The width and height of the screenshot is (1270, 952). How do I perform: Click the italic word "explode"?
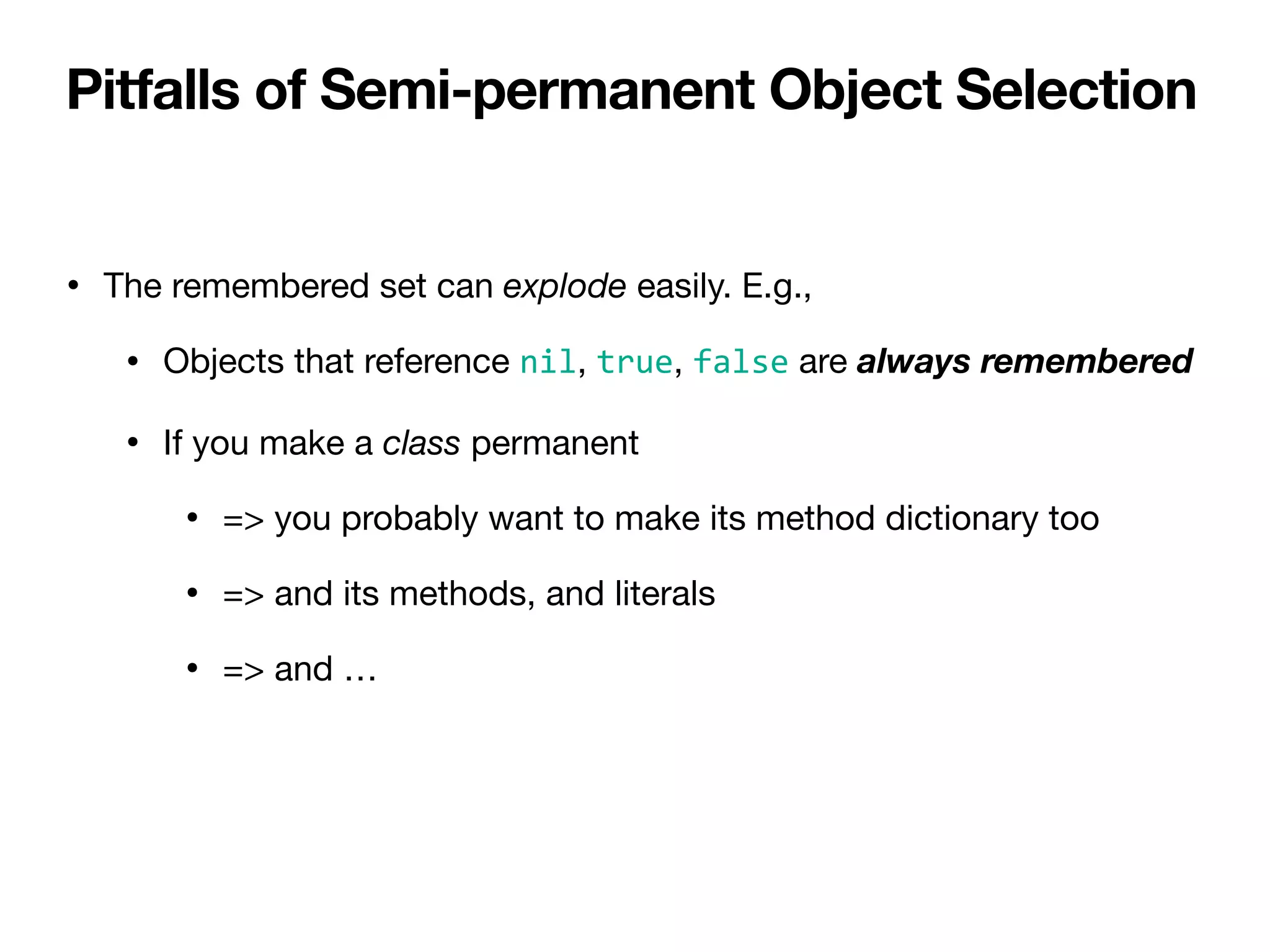564,287
